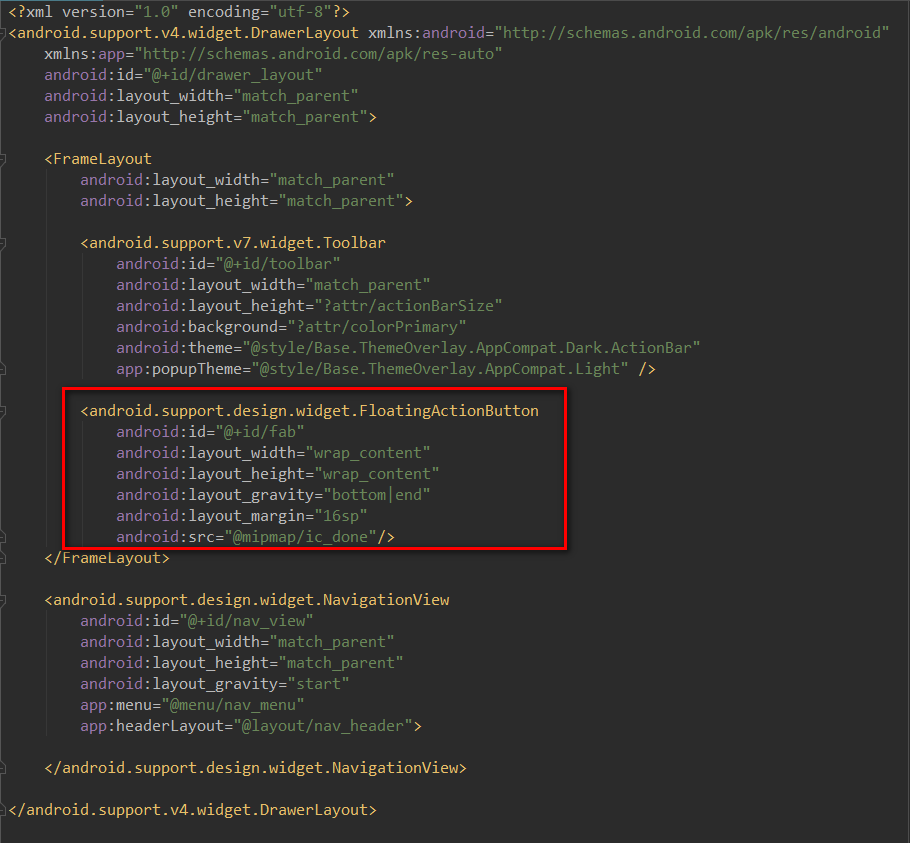Collapse the NavigationView opening tag fold marker
The width and height of the screenshot is (910, 843).
tap(3, 600)
